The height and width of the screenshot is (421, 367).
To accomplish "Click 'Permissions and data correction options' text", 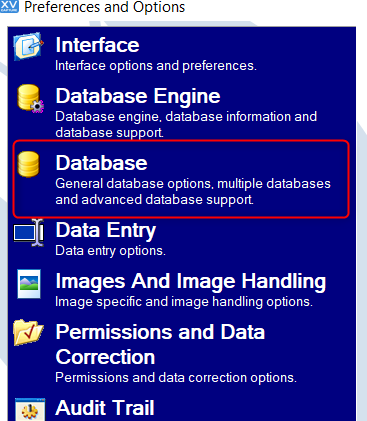I will (176, 378).
